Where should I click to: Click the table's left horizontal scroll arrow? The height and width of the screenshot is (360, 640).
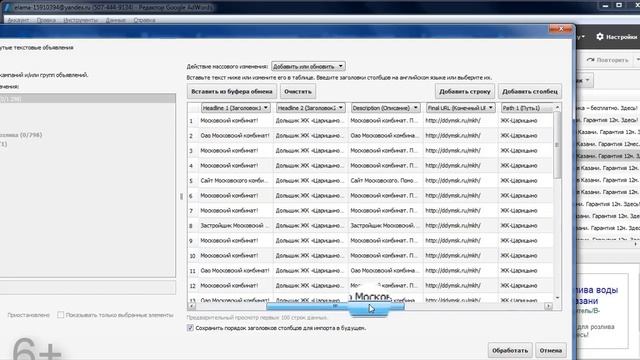pos(191,306)
